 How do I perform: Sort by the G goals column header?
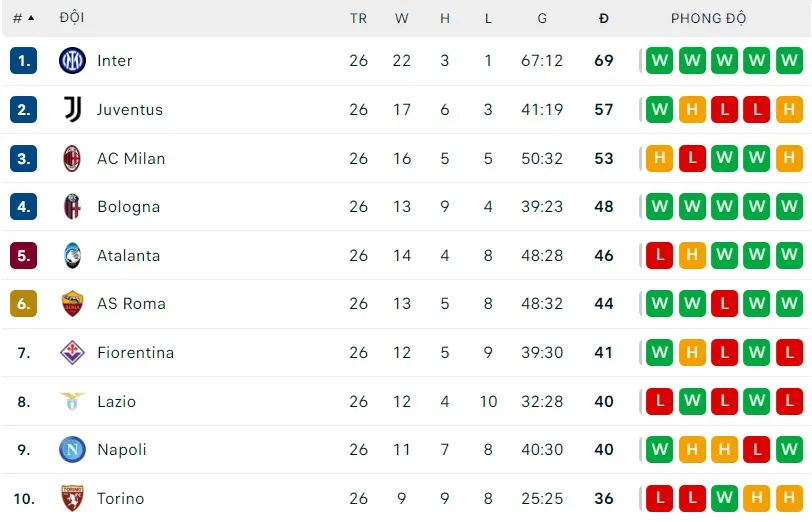[x=542, y=18]
